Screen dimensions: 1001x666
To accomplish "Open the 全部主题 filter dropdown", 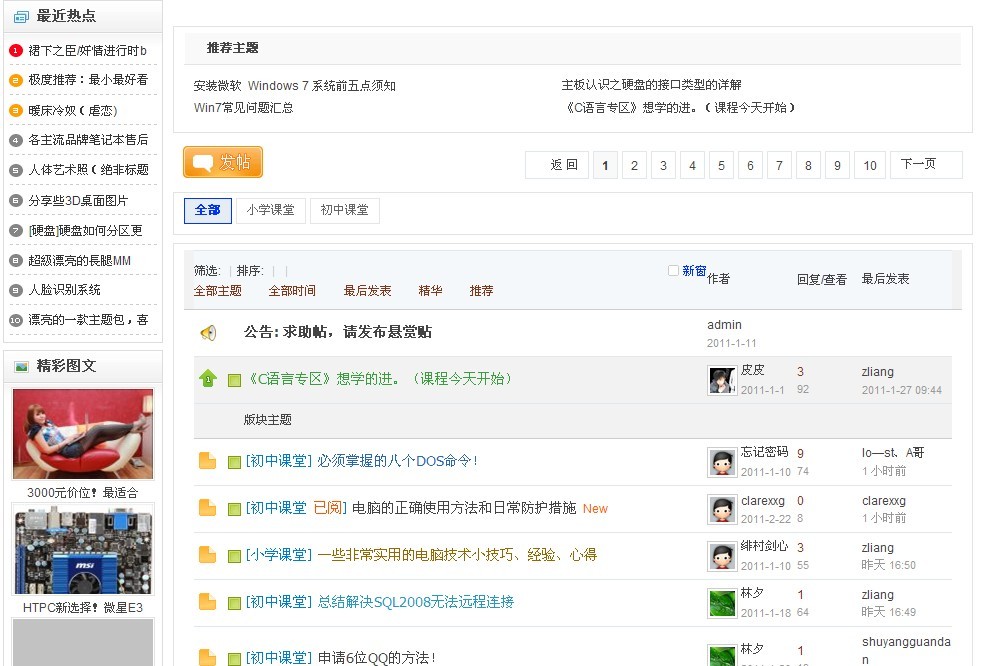I will (x=217, y=291).
